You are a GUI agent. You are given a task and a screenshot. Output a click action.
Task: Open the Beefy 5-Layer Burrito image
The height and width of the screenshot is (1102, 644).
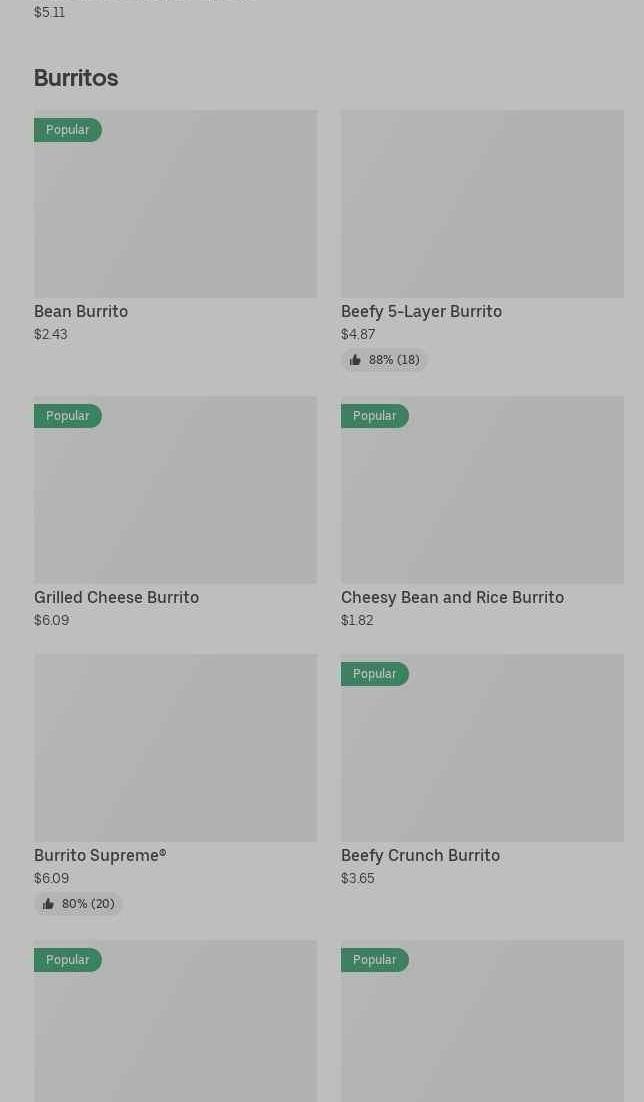tap(482, 204)
